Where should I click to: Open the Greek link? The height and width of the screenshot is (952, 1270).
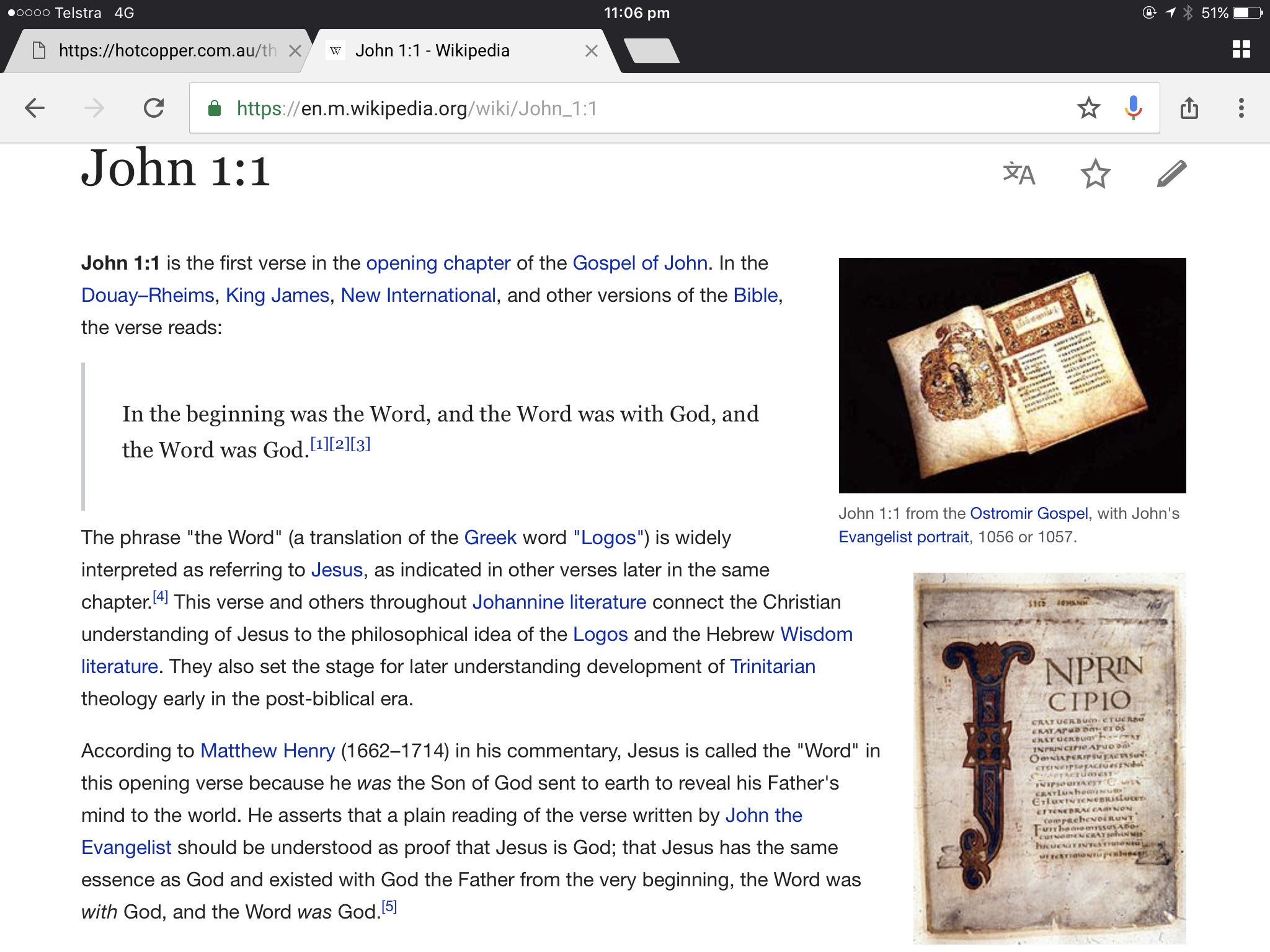490,538
